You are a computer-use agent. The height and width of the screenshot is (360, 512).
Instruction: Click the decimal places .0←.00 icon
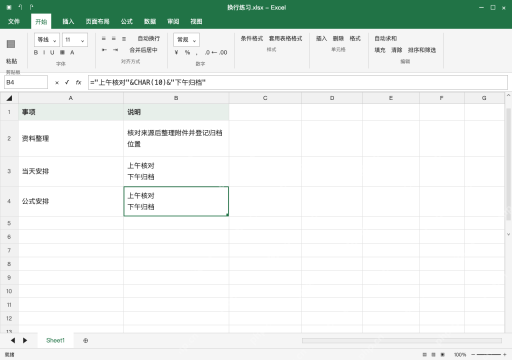click(x=216, y=52)
